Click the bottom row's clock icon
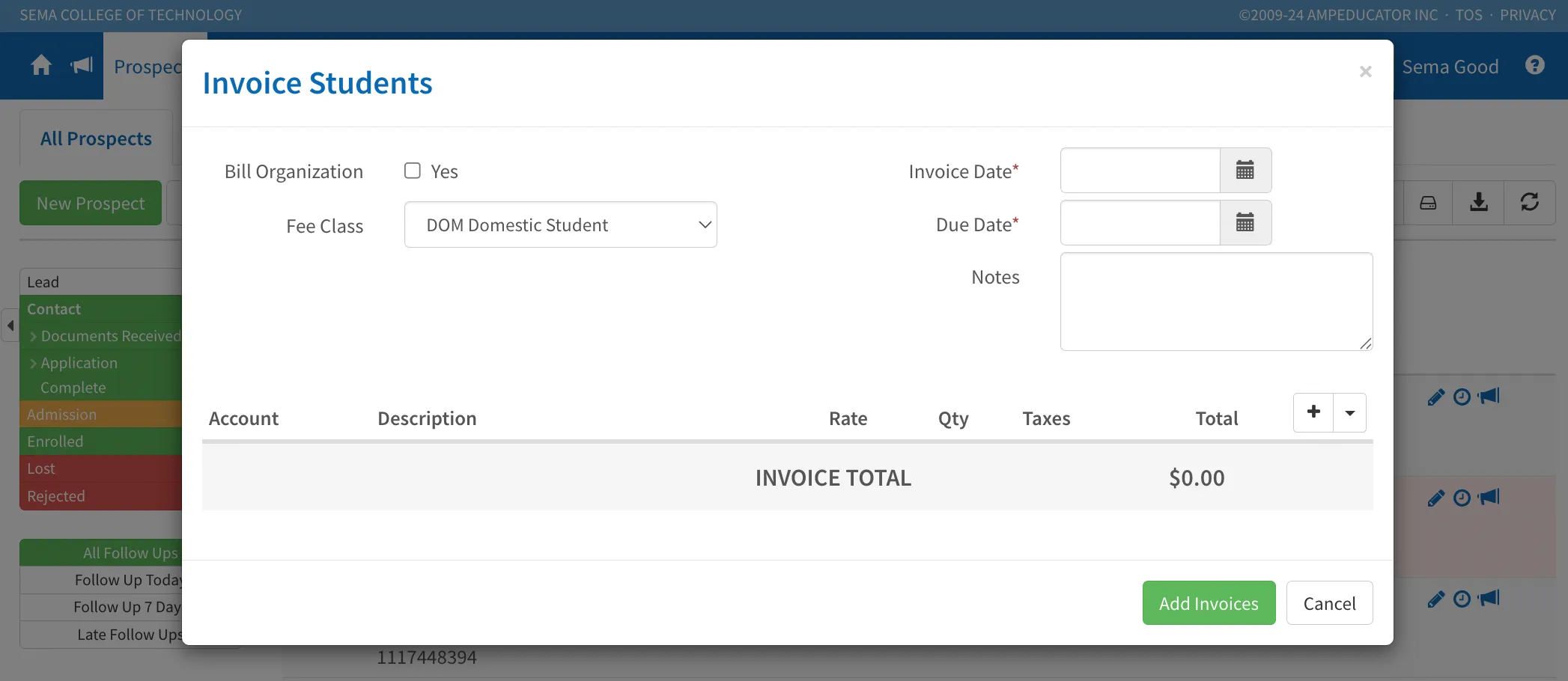Image resolution: width=1568 pixels, height=681 pixels. tap(1462, 599)
